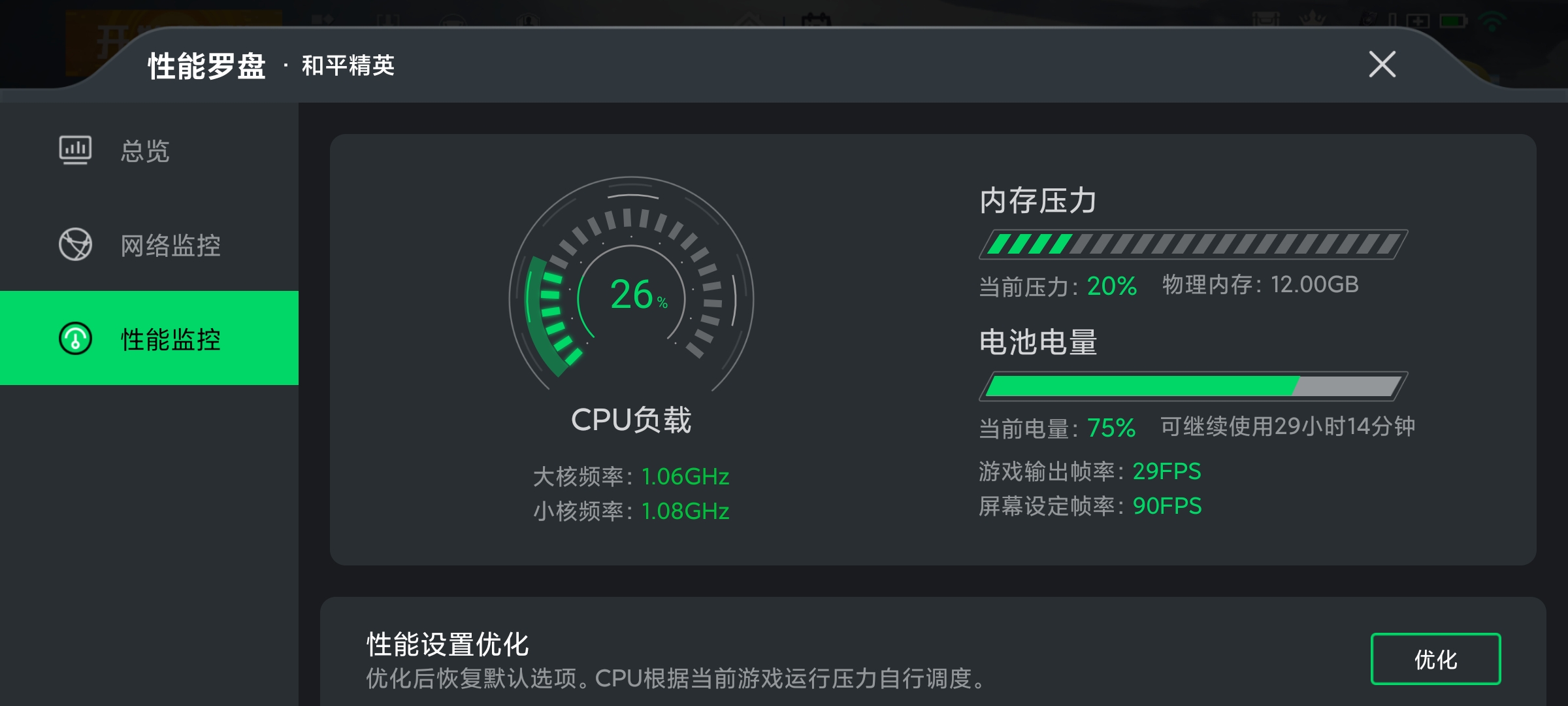Switch to the 网络监控 tab
1568x706 pixels.
point(170,245)
